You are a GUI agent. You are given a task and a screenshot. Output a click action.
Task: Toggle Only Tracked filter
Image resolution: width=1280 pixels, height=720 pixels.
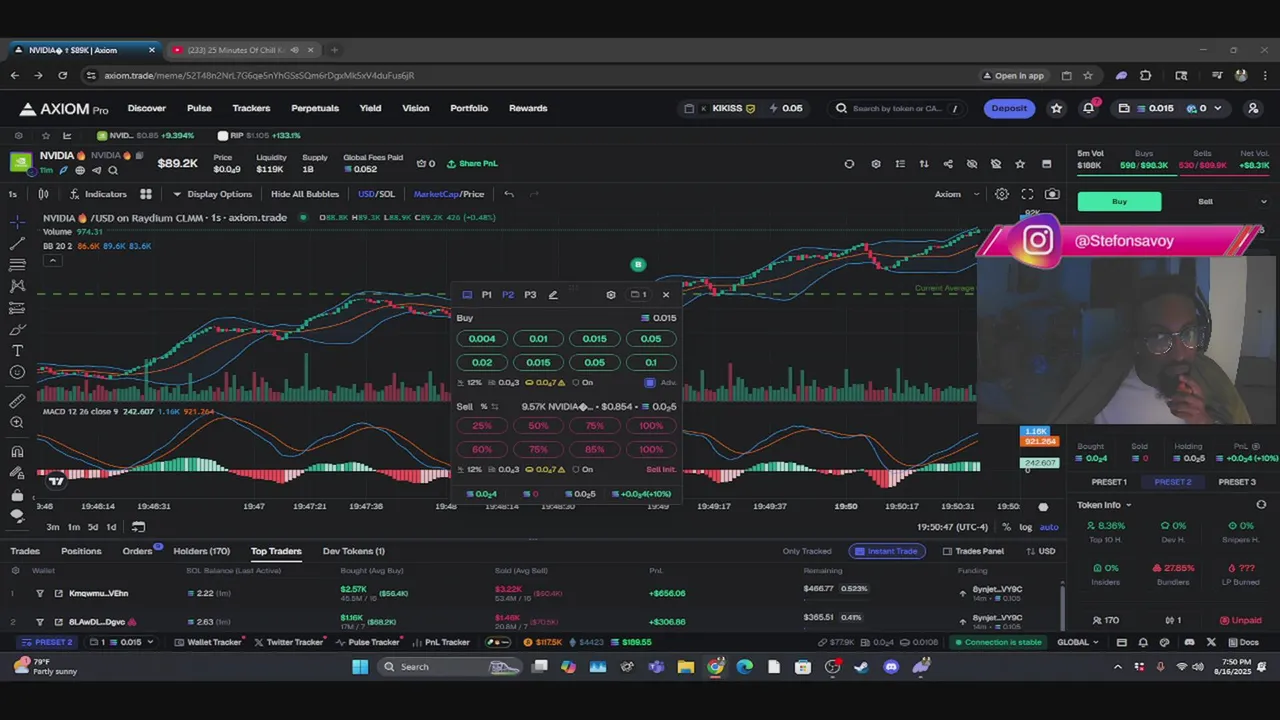[807, 551]
